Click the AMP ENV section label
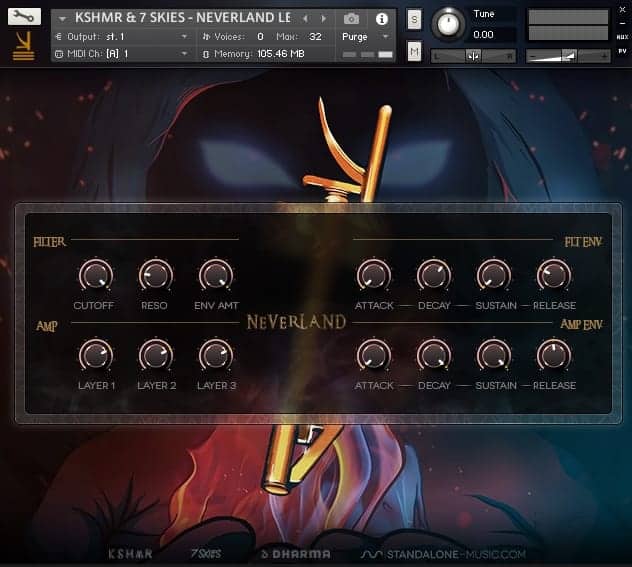 (581, 324)
